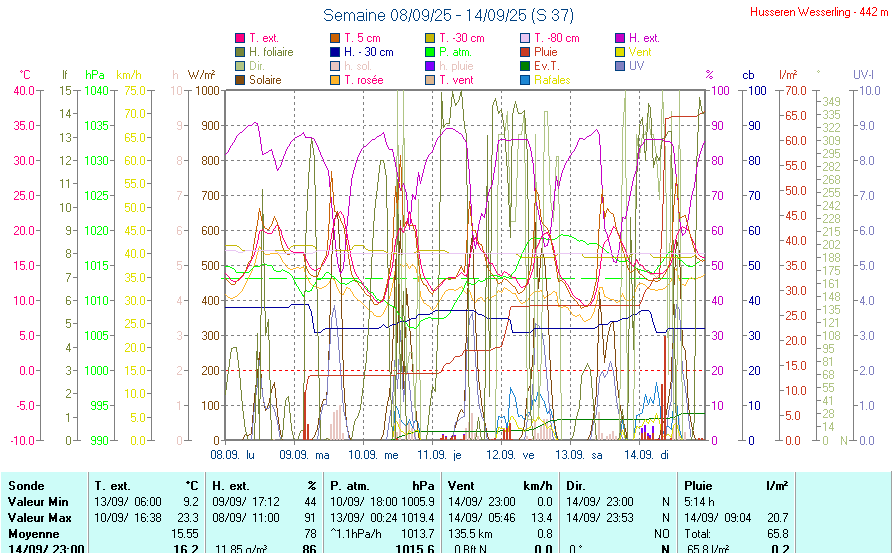Screen dimensions: 892x553
Task: Click the 'Valeur Min' row label
Action: pyautogui.click(x=38, y=502)
